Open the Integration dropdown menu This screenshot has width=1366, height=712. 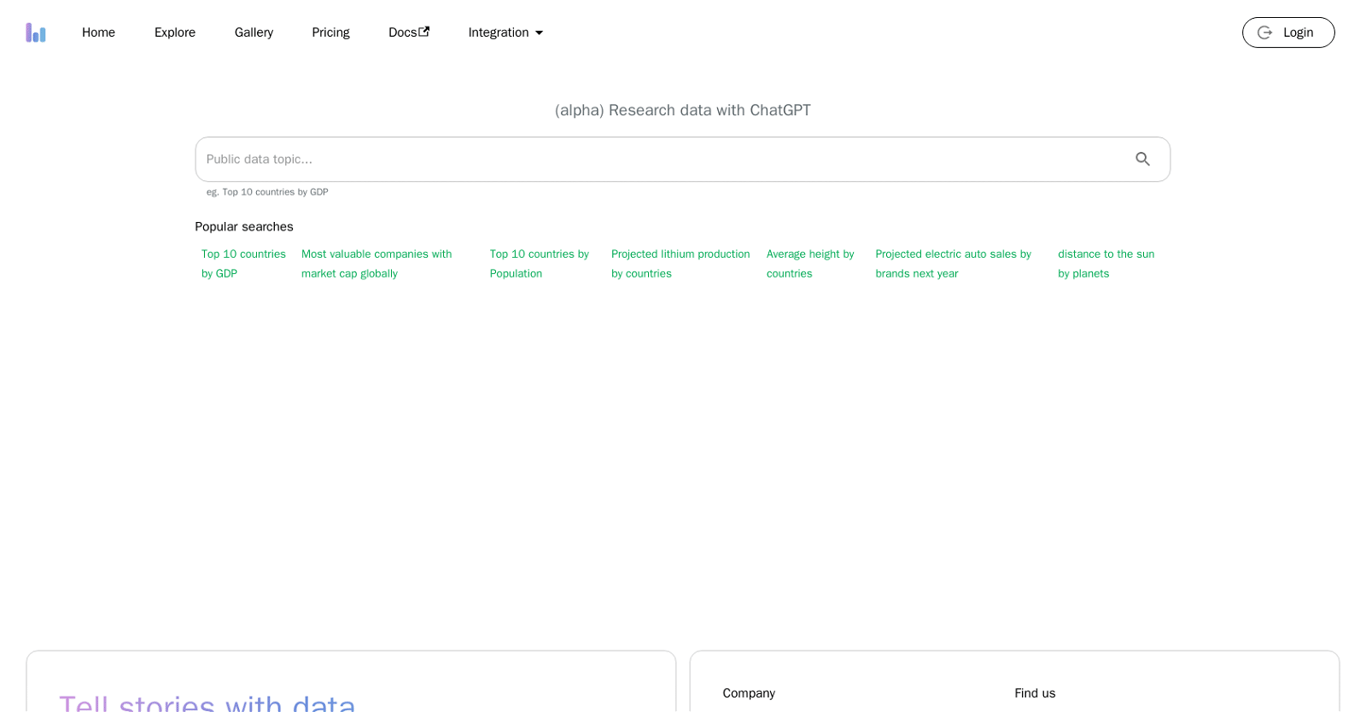tap(506, 32)
